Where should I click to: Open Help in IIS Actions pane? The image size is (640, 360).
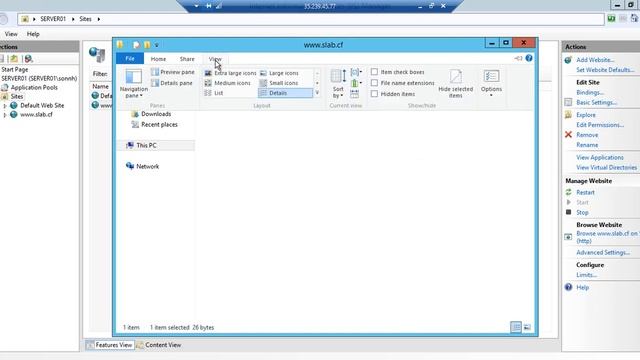click(582, 287)
